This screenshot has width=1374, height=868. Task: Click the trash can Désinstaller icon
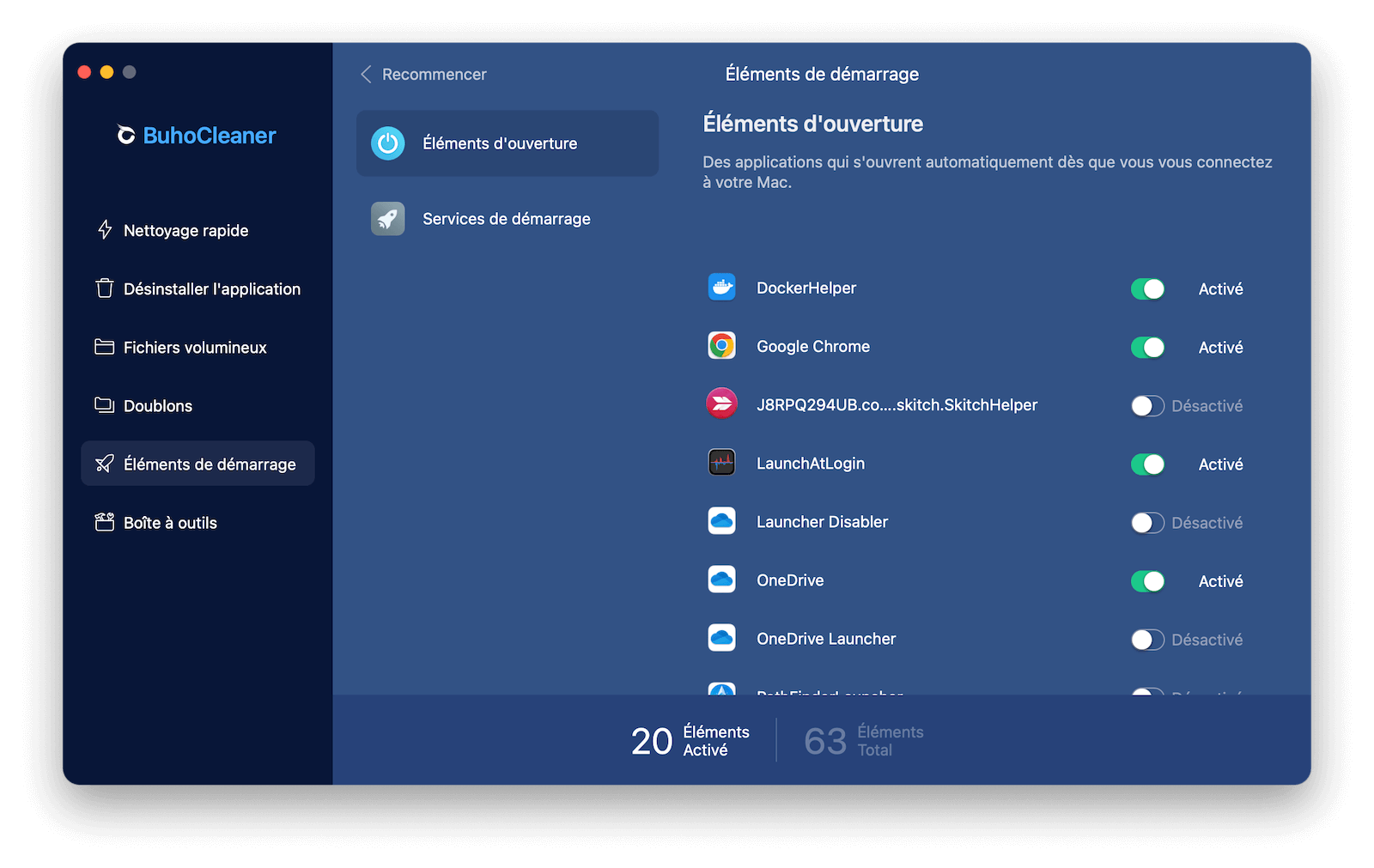[x=105, y=288]
